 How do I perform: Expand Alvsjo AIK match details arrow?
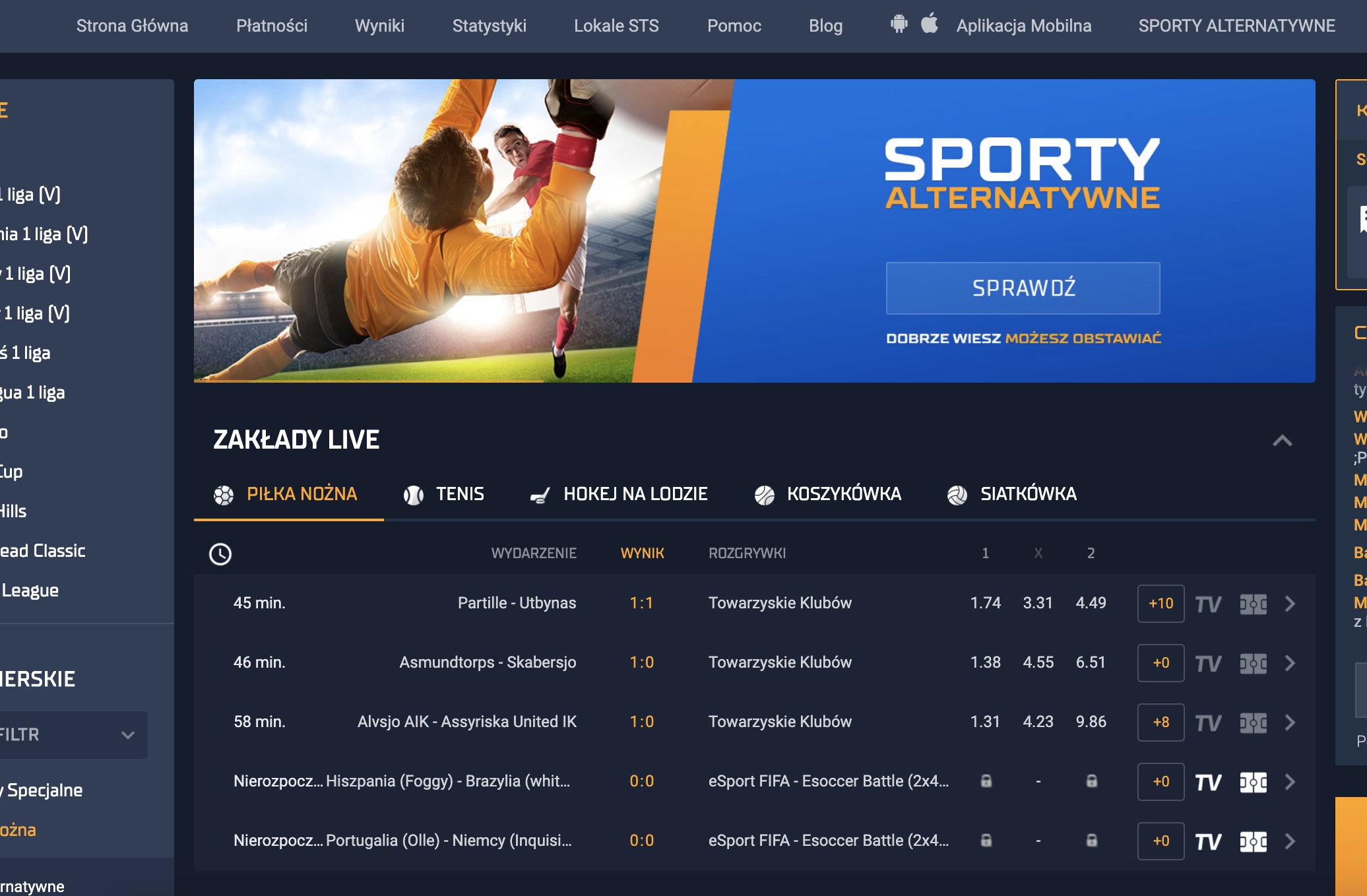[x=1290, y=722]
